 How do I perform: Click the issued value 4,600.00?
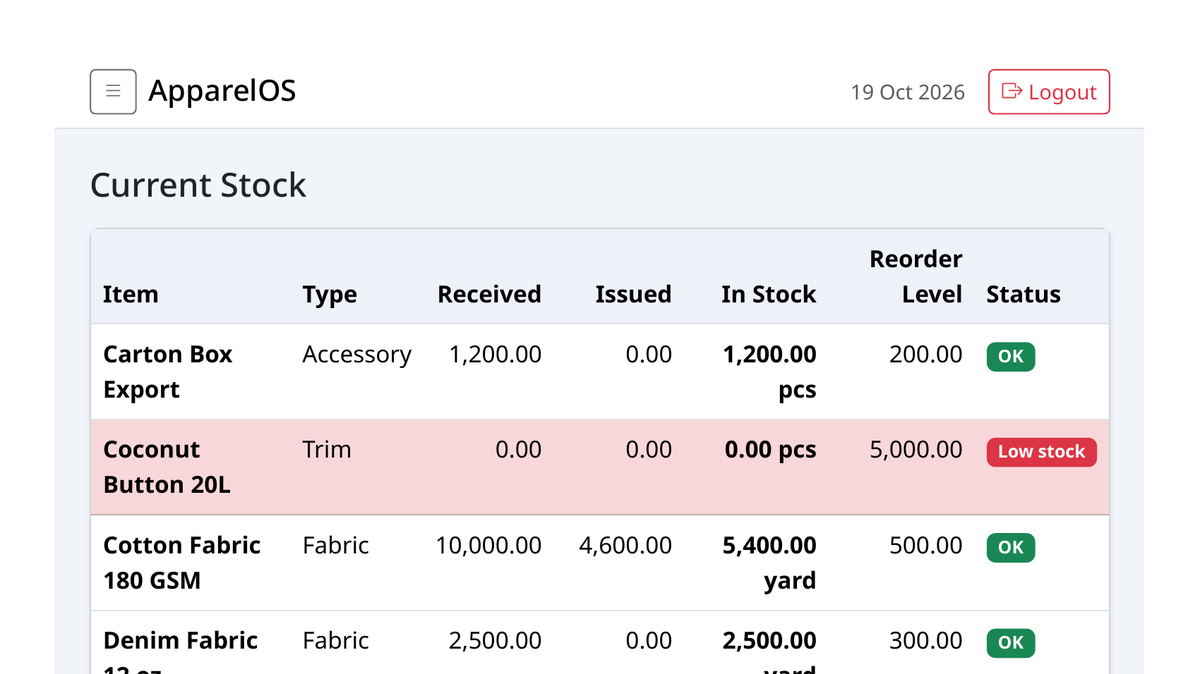(625, 545)
